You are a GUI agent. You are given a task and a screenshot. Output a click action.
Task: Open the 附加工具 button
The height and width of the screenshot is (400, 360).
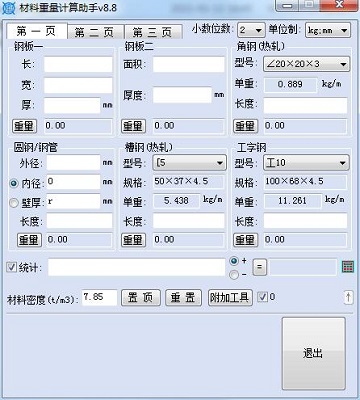click(x=230, y=297)
